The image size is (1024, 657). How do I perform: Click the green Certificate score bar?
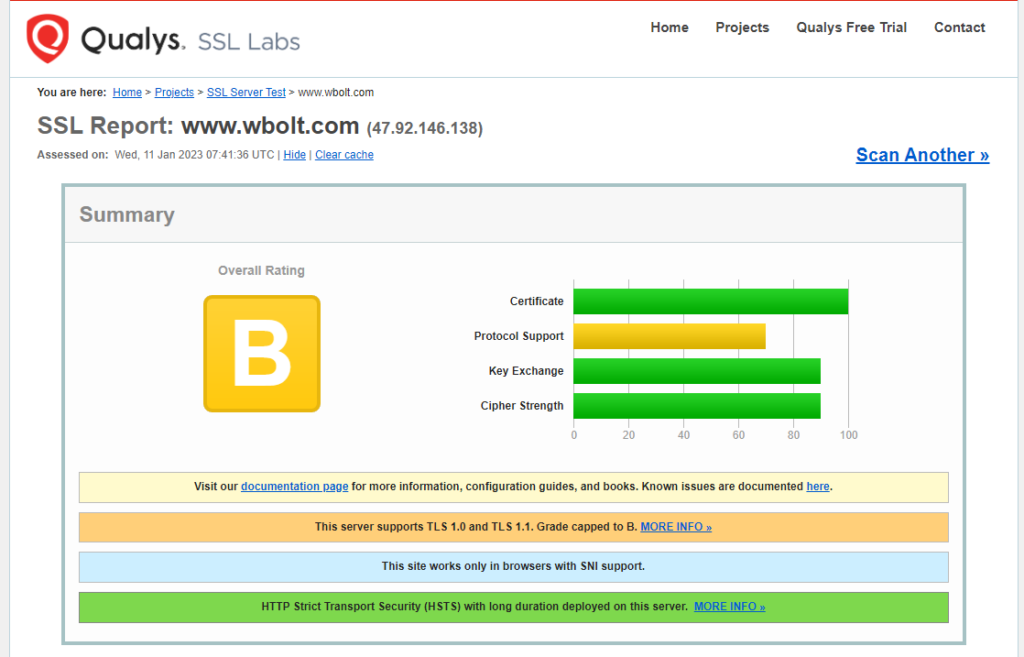pos(711,301)
